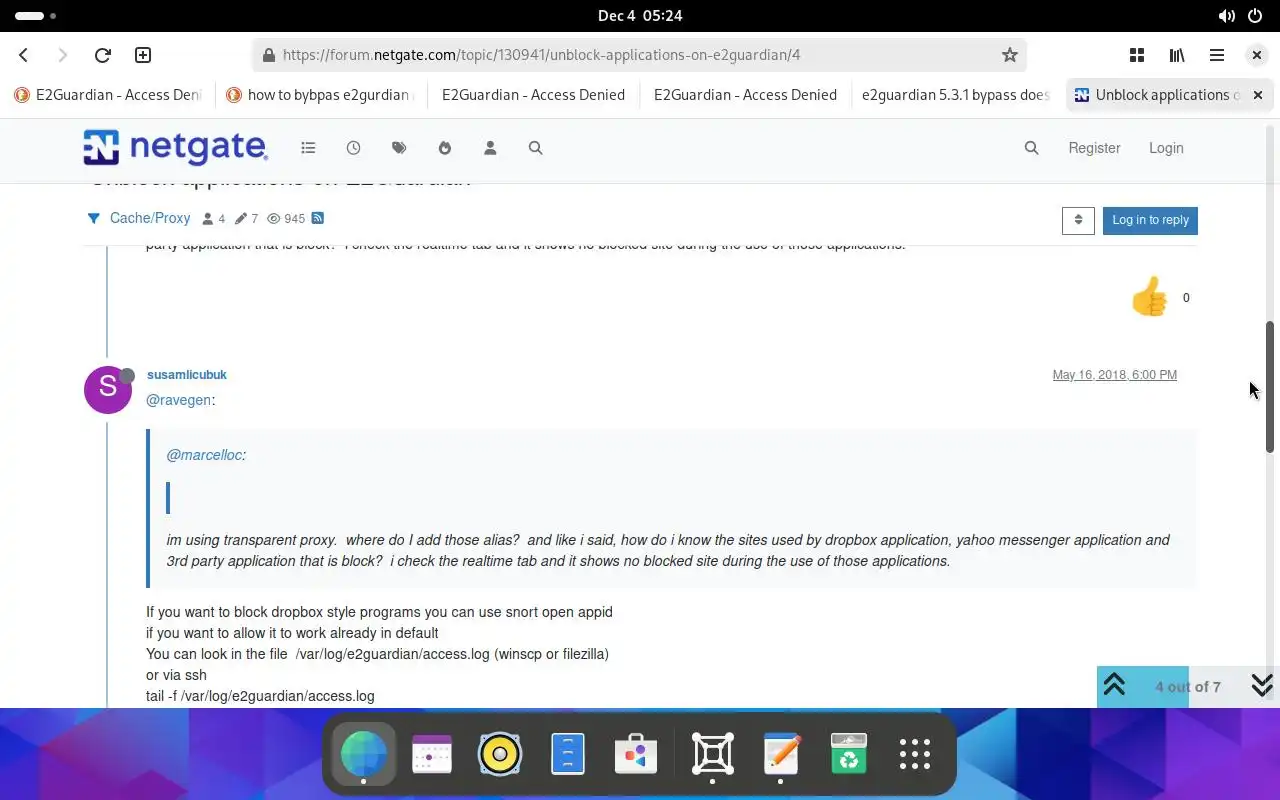Open the browser hamburger menu
The height and width of the screenshot is (800, 1280).
tap(1217, 55)
